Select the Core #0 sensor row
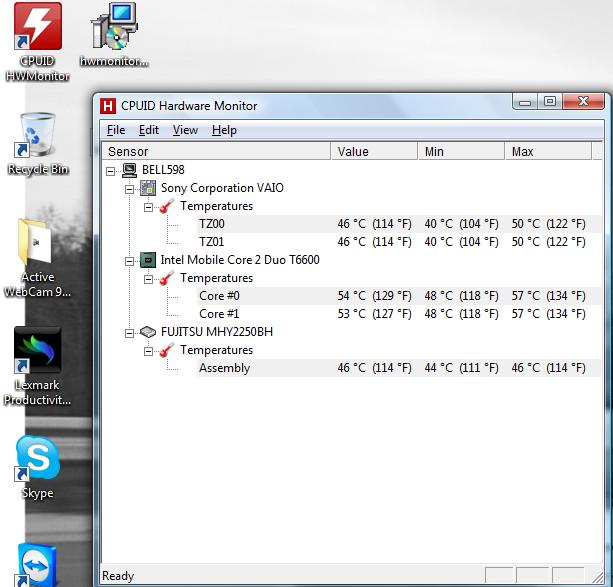The height and width of the screenshot is (587, 613). click(399, 296)
